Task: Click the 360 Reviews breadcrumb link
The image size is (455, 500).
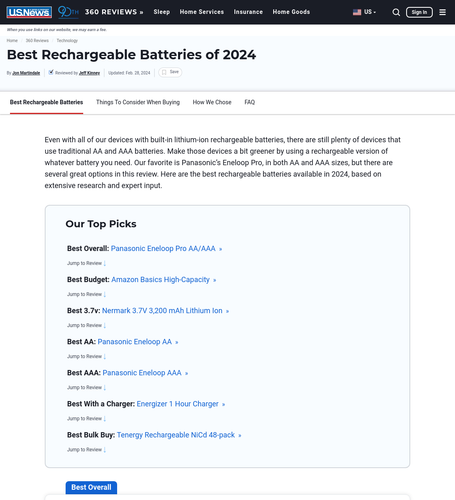Action: pyautogui.click(x=37, y=41)
